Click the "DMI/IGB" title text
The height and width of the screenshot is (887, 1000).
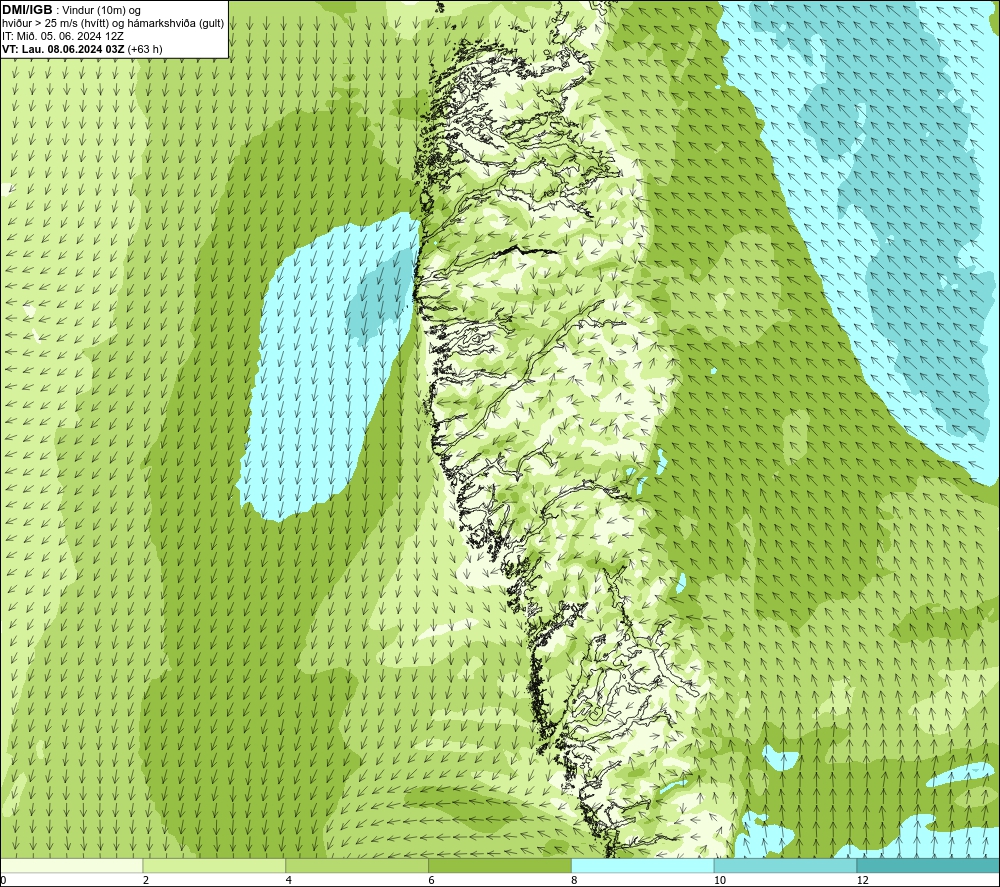27,10
